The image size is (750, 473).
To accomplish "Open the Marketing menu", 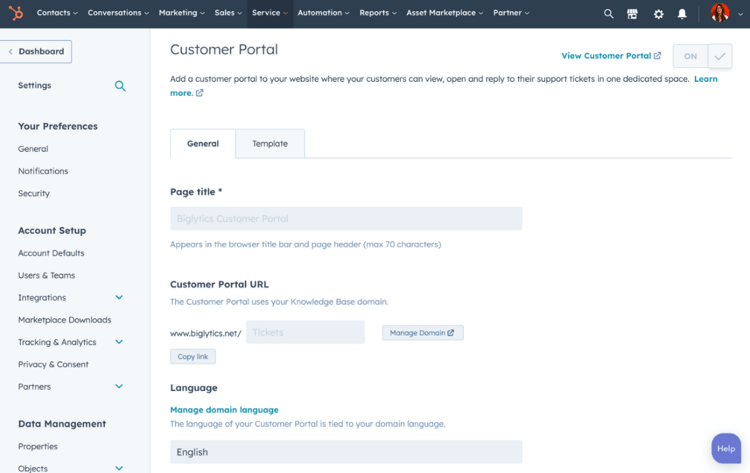I will 181,13.
